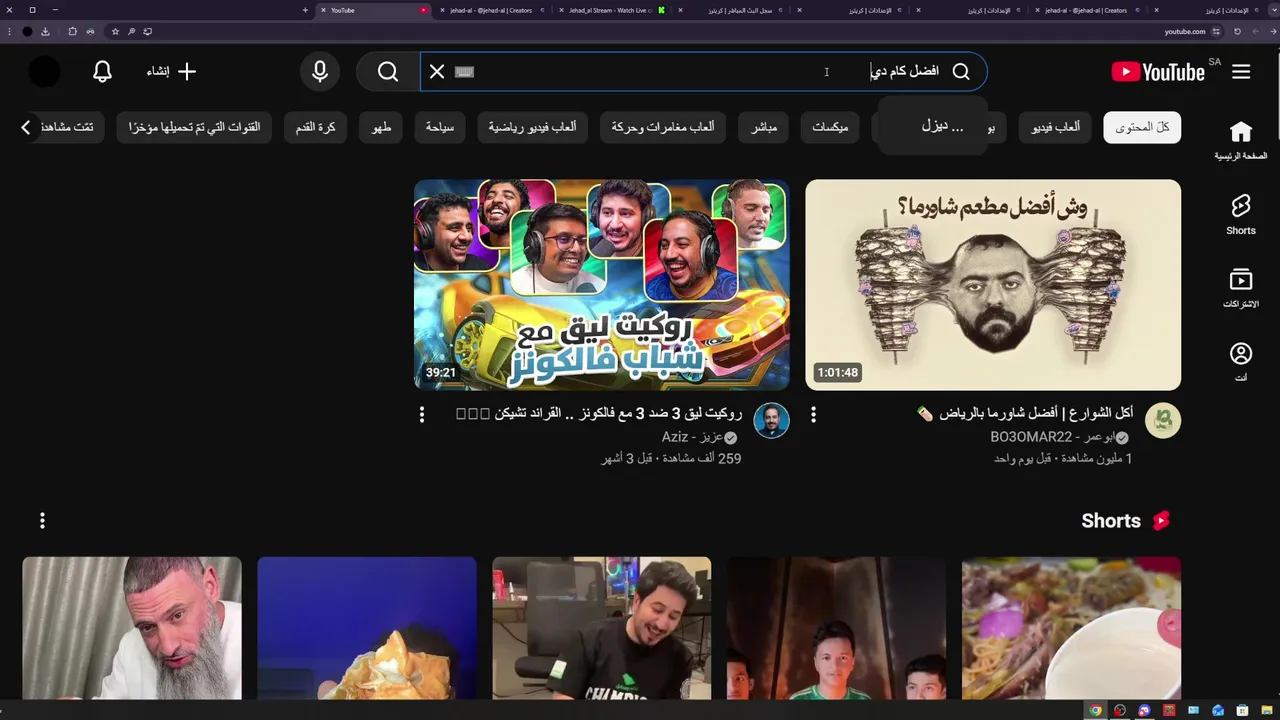This screenshot has height=720, width=1280.
Task: Go to الصفحة الرئيسية in the sidebar
Action: 1240,141
